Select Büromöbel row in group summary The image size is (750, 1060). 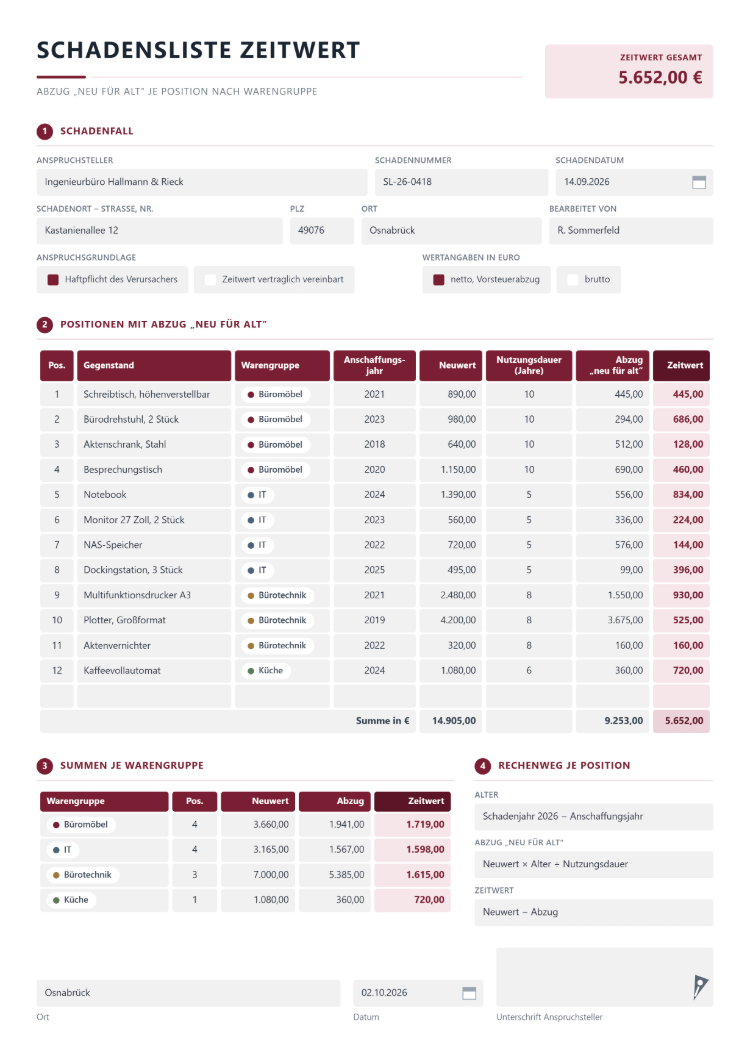pos(245,825)
